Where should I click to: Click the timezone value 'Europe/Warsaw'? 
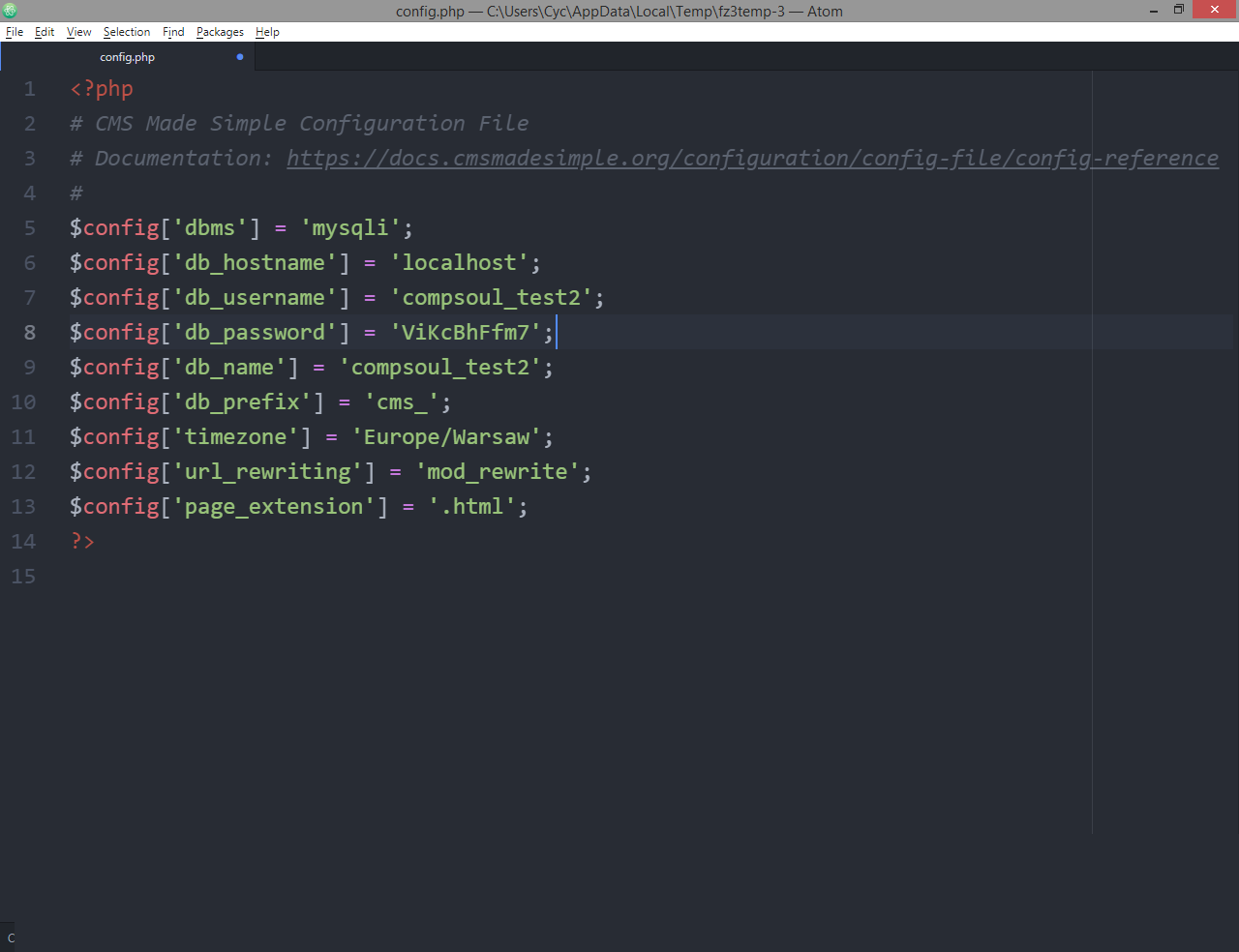[x=448, y=436]
